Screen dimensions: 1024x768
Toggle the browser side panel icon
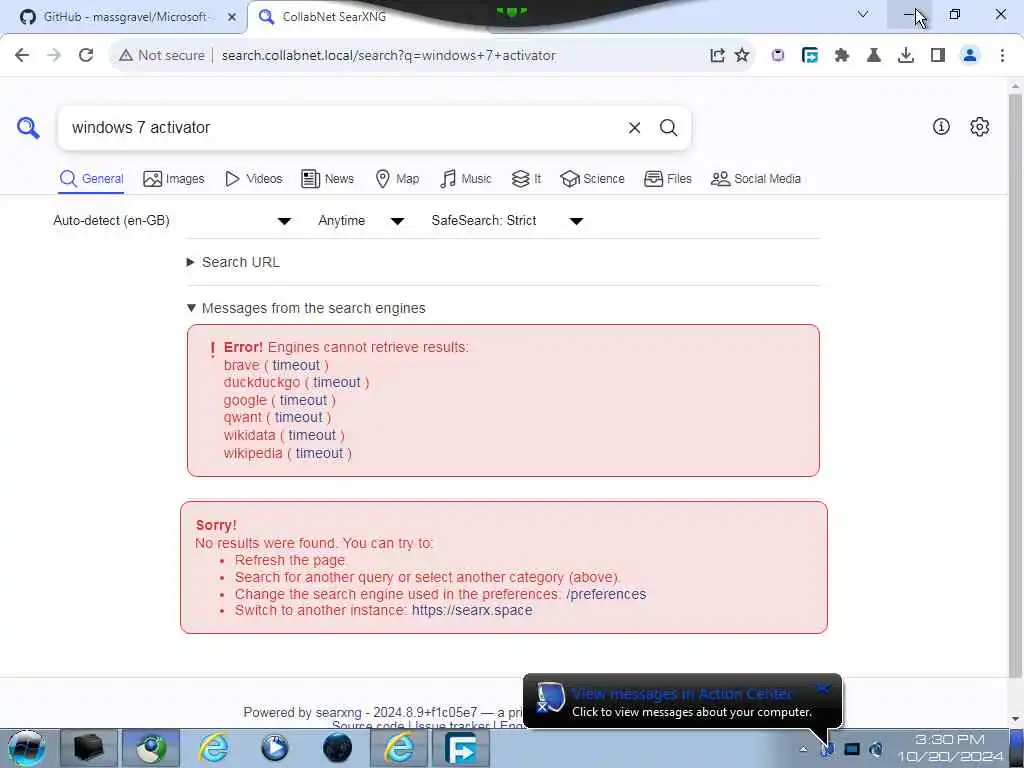tap(938, 56)
